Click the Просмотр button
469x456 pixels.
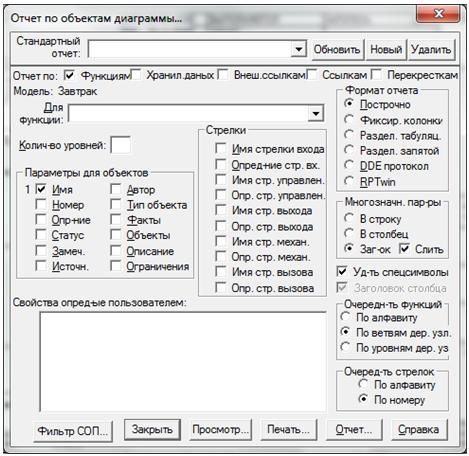[x=221, y=429]
